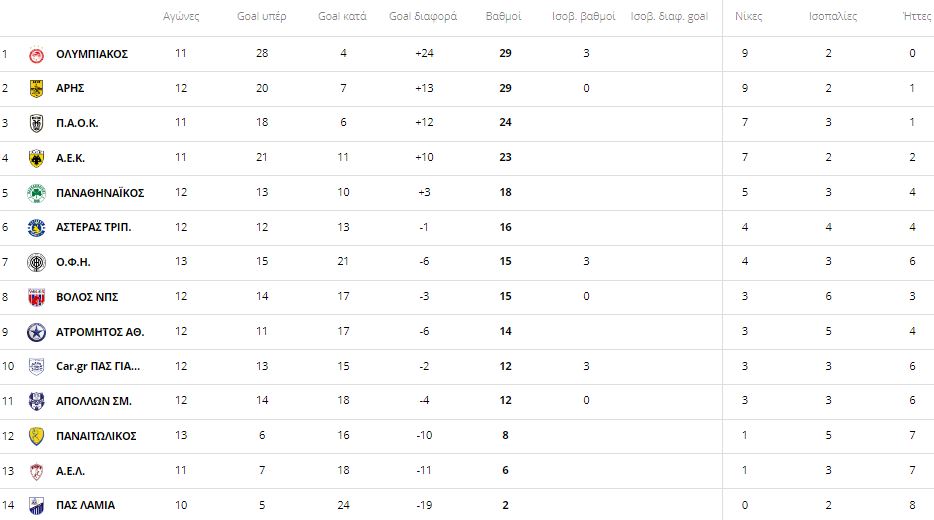
Task: Open the ΑΠΟΛΛΩΝ ΣΜ. team name
Action: 94,401
